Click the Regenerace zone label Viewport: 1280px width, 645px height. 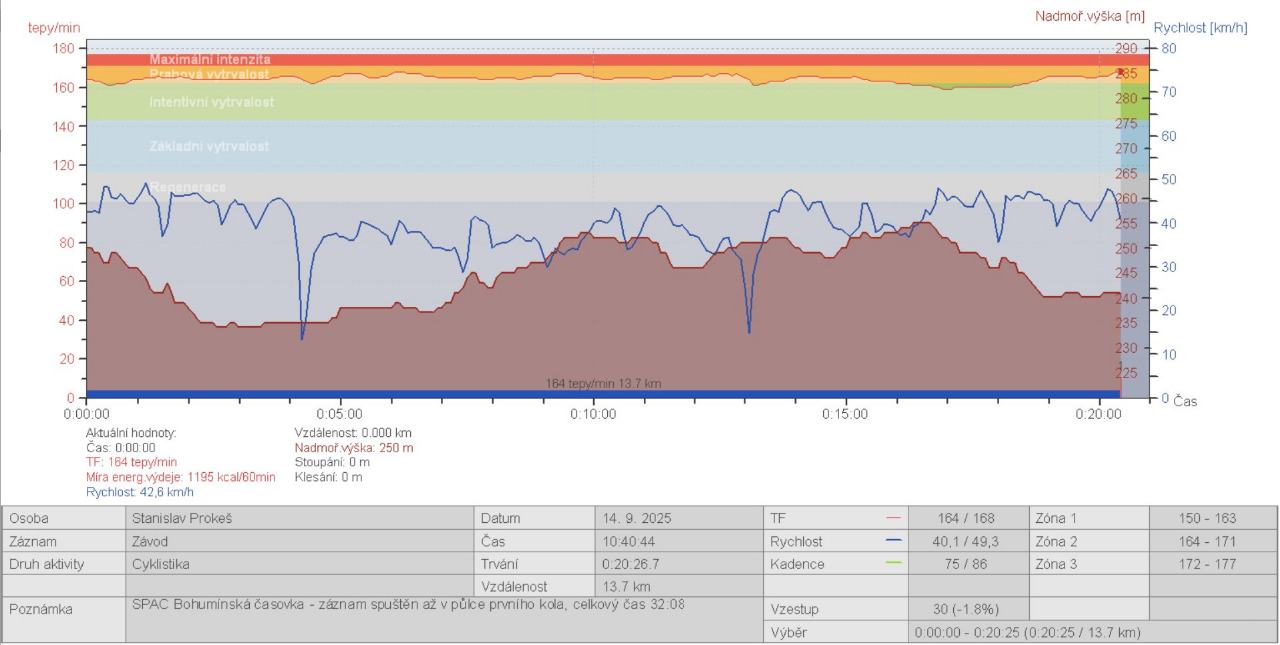click(x=188, y=188)
